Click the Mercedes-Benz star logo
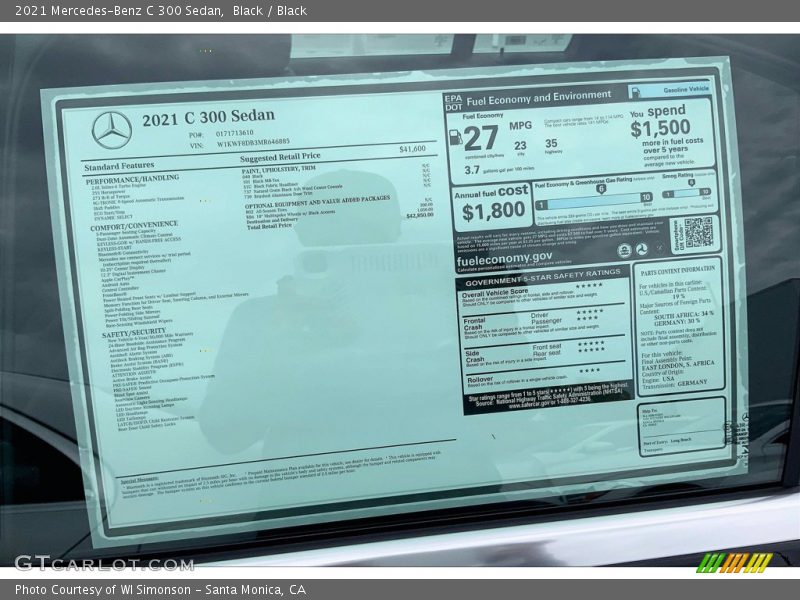This screenshot has width=800, height=600. pyautogui.click(x=112, y=131)
